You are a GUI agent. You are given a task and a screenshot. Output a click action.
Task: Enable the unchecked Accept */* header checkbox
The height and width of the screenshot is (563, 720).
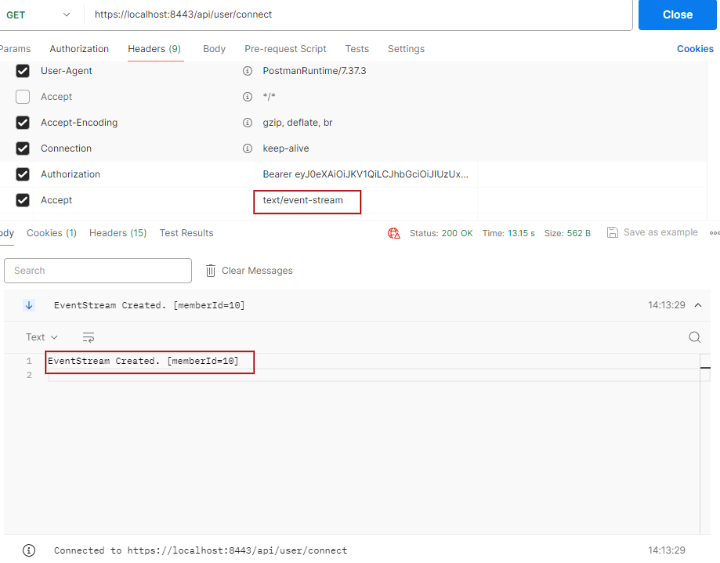[22, 96]
